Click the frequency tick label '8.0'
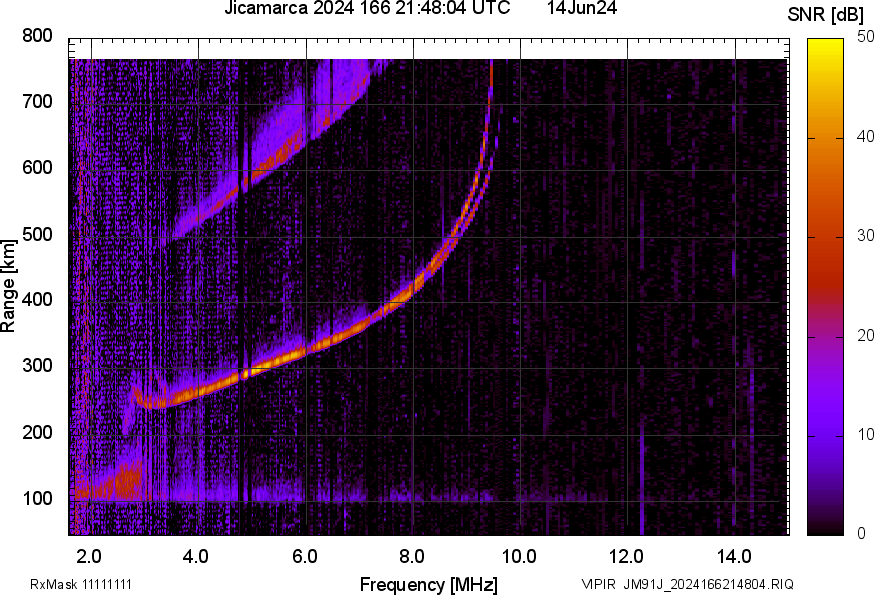This screenshot has width=874, height=595. pos(412,557)
